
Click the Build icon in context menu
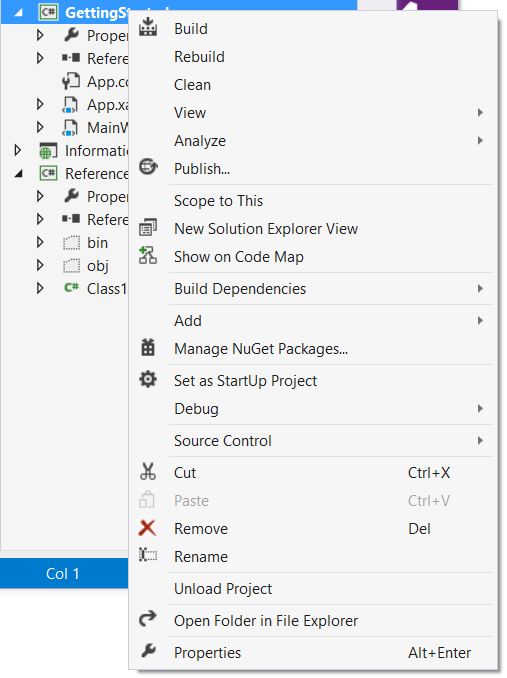coord(148,27)
